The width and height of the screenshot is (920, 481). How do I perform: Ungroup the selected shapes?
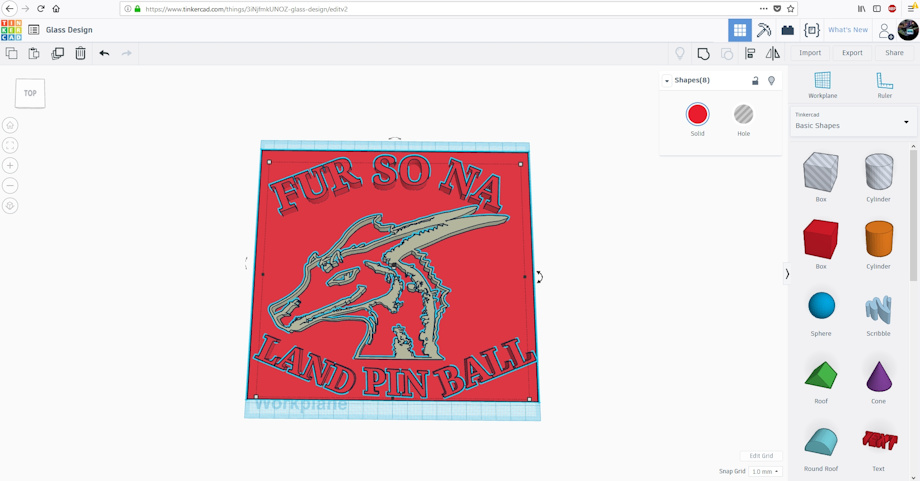pyautogui.click(x=727, y=54)
